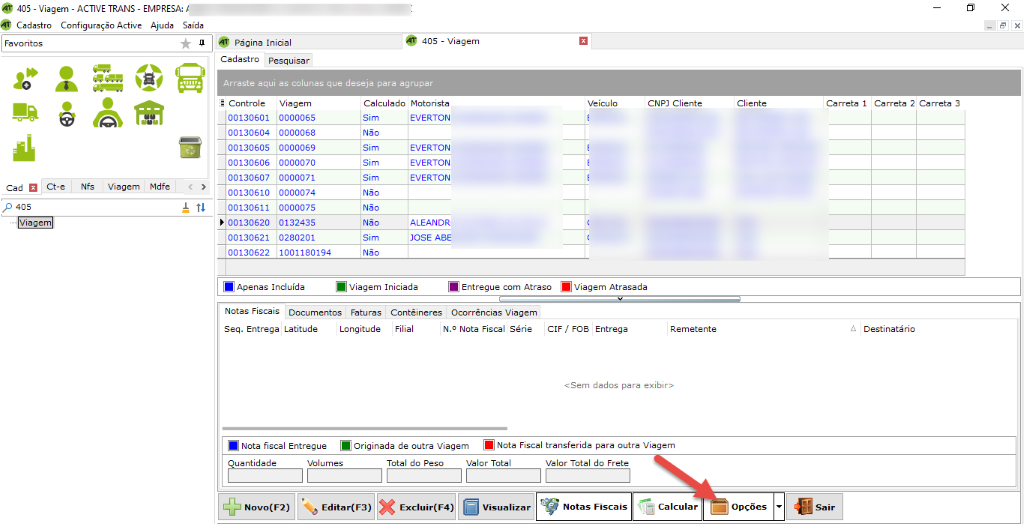Click the warehouse icon in Favoritos

click(x=149, y=113)
